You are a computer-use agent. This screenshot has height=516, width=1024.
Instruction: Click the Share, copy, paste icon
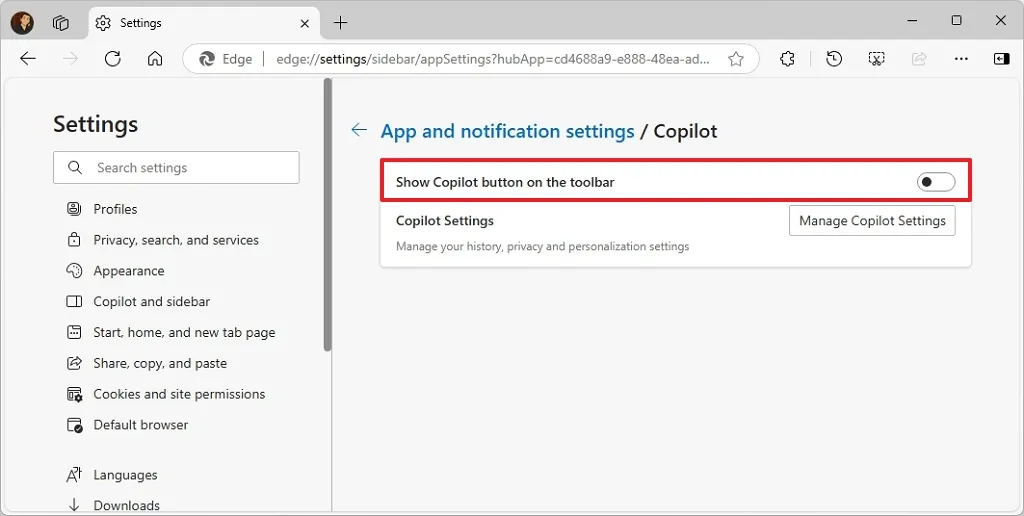tap(74, 363)
